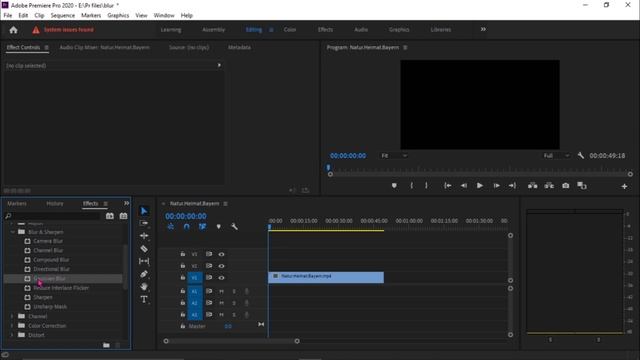Click the Add Marker button in Program monitor
640x360 pixels.
[x=394, y=186]
